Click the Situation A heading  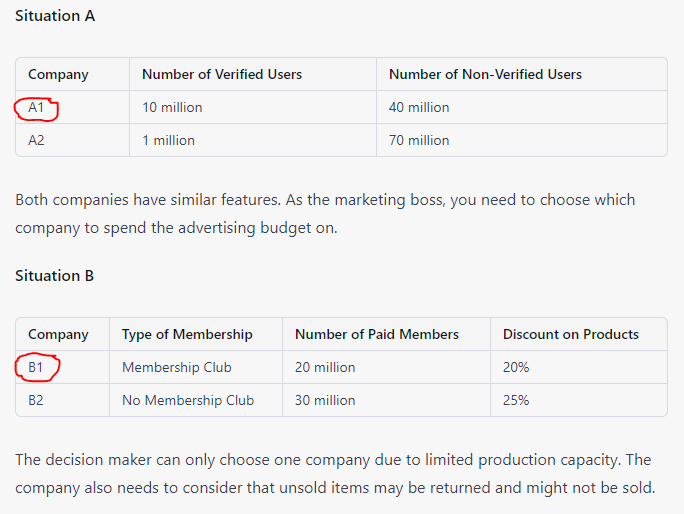click(x=55, y=16)
